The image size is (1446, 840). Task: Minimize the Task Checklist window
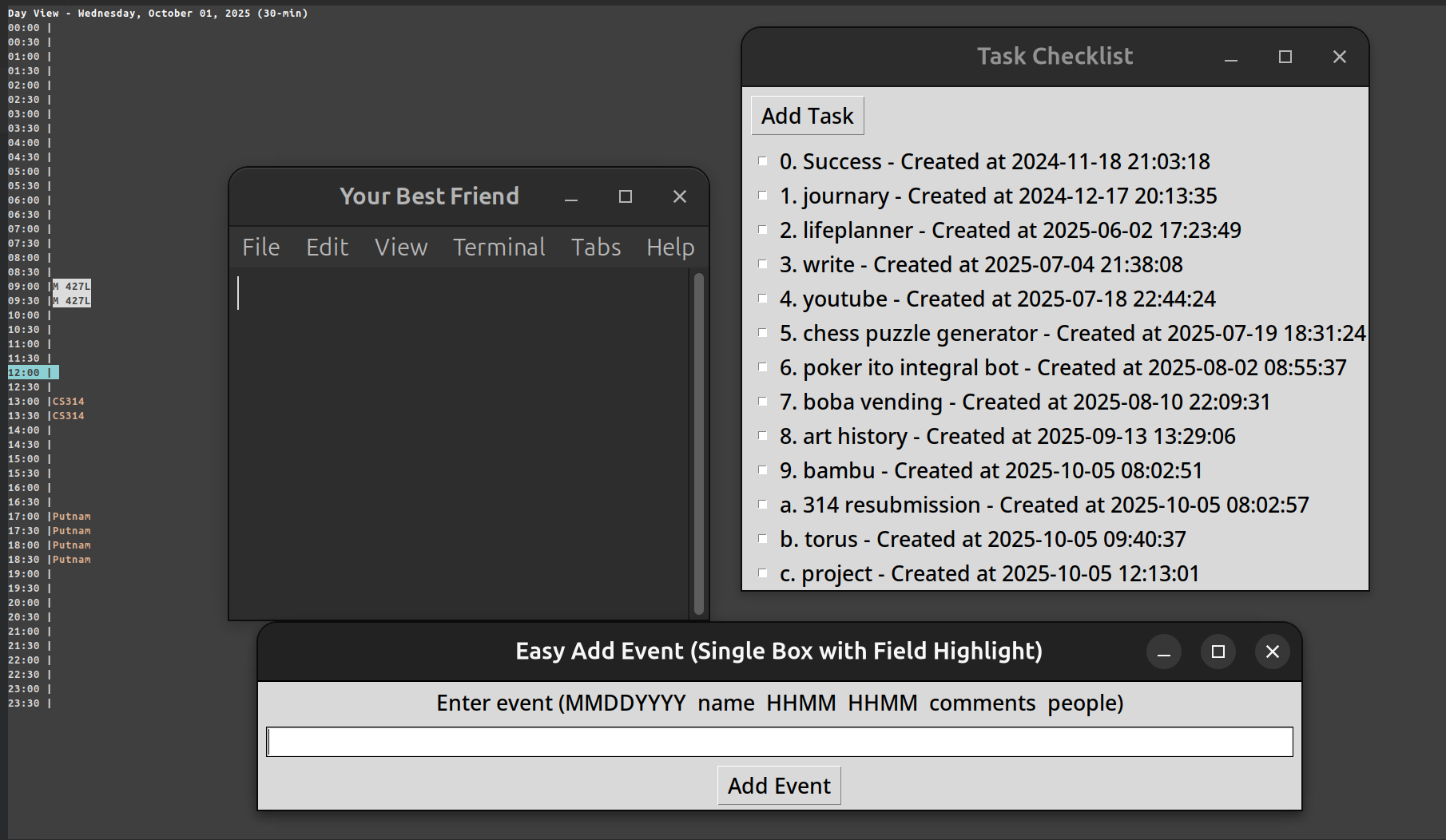tap(1231, 57)
